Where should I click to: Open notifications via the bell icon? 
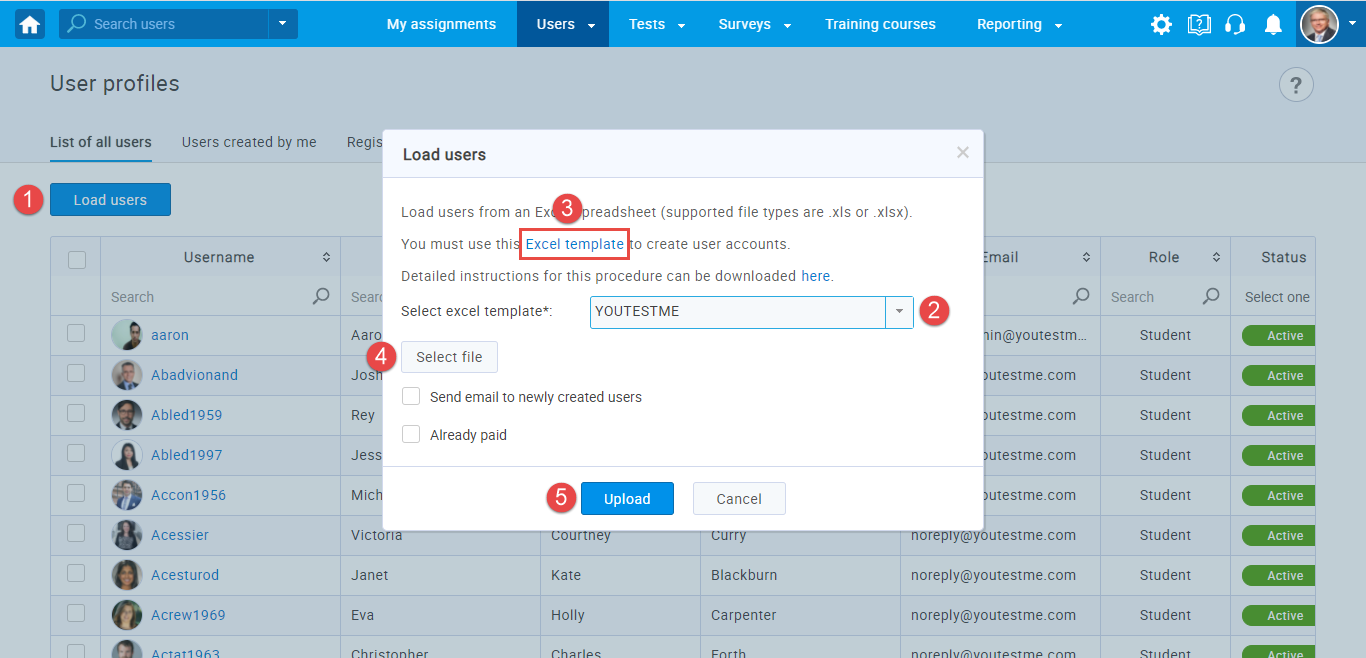point(1273,24)
